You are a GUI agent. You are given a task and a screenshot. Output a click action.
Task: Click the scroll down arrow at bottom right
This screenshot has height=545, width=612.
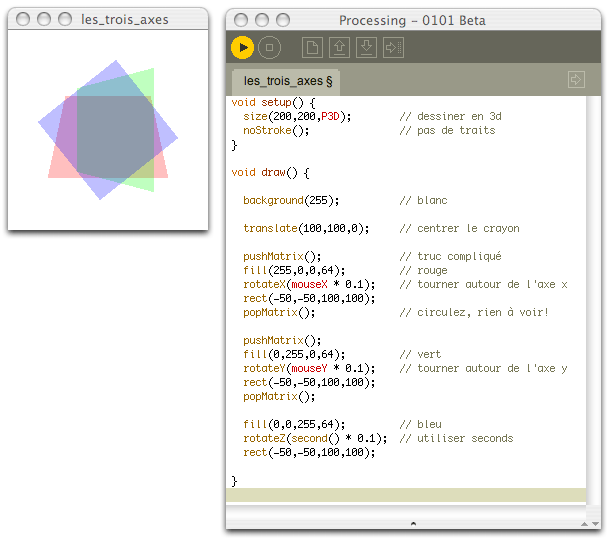click(596, 523)
